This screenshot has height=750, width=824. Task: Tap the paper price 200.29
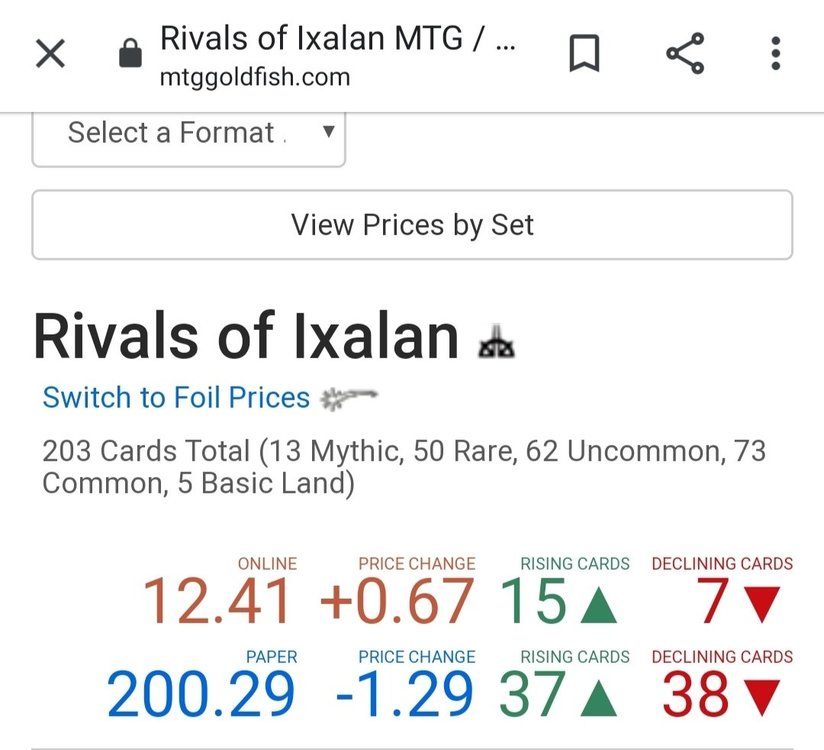(x=202, y=696)
